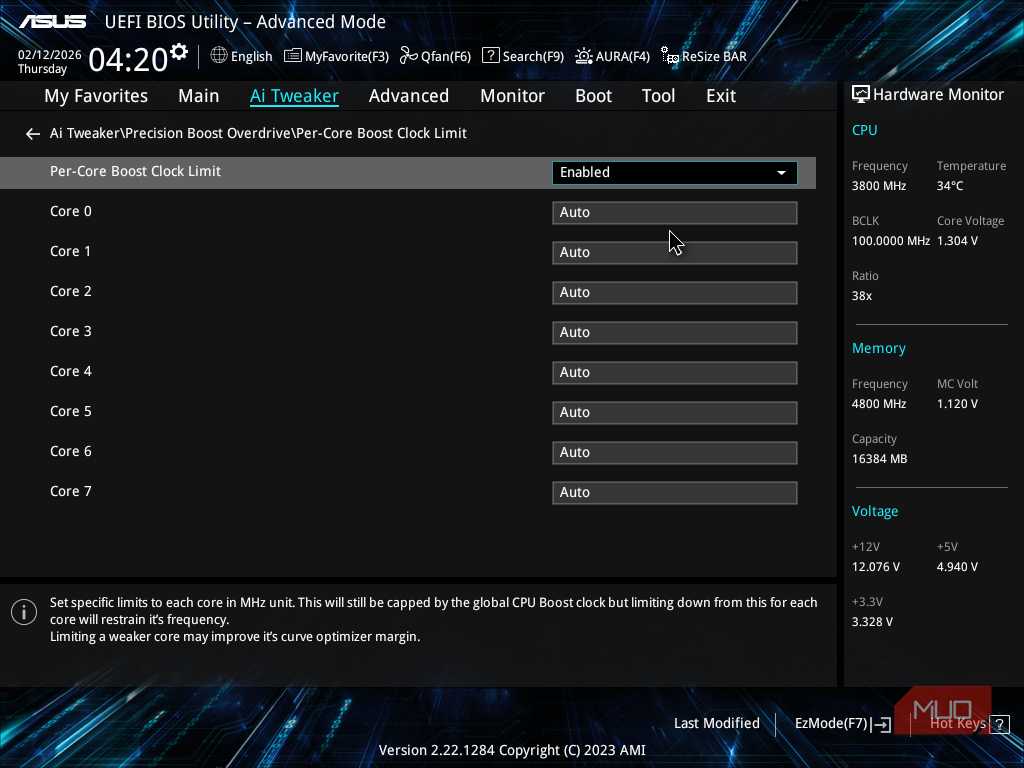Click Capacity 16384 MB value
This screenshot has height=768, width=1024.
pyautogui.click(x=880, y=459)
